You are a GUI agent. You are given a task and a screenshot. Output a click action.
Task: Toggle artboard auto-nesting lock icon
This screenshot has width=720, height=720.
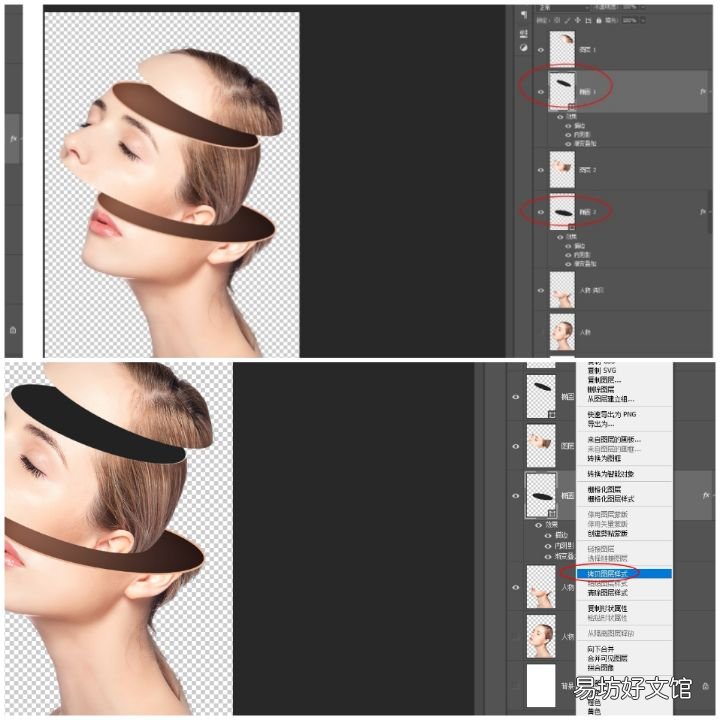[x=588, y=21]
